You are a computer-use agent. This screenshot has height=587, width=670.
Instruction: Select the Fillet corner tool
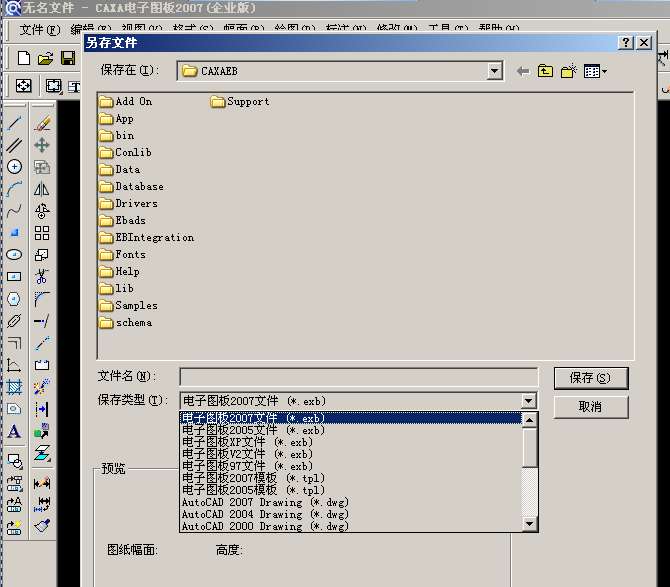coord(42,299)
